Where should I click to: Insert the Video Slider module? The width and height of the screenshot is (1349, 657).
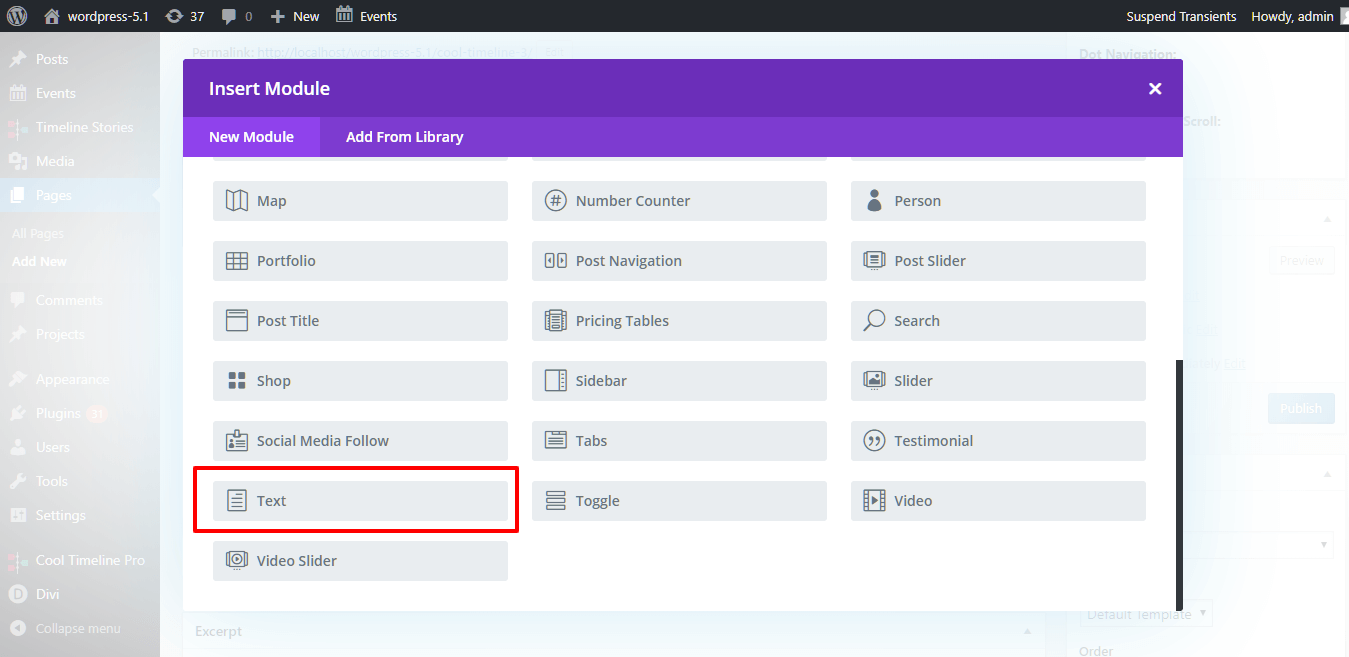tap(360, 561)
